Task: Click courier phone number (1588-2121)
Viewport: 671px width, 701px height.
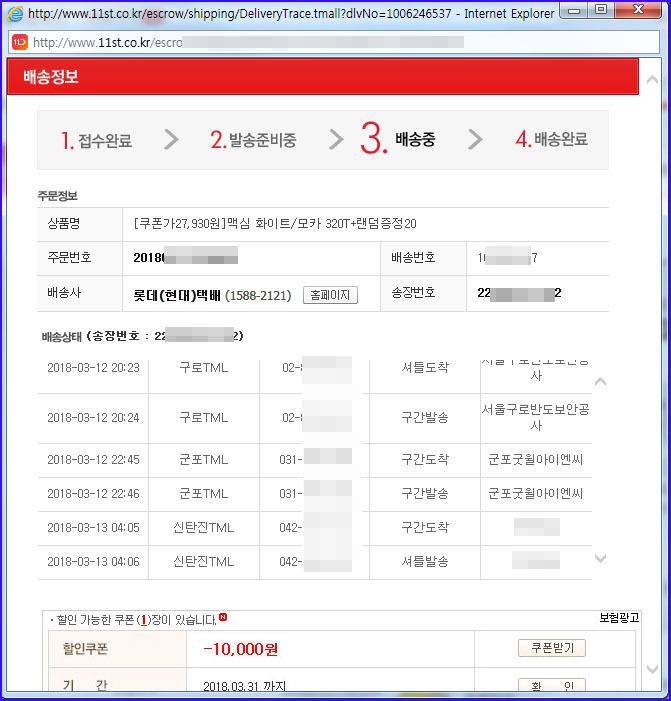Action: tap(258, 296)
